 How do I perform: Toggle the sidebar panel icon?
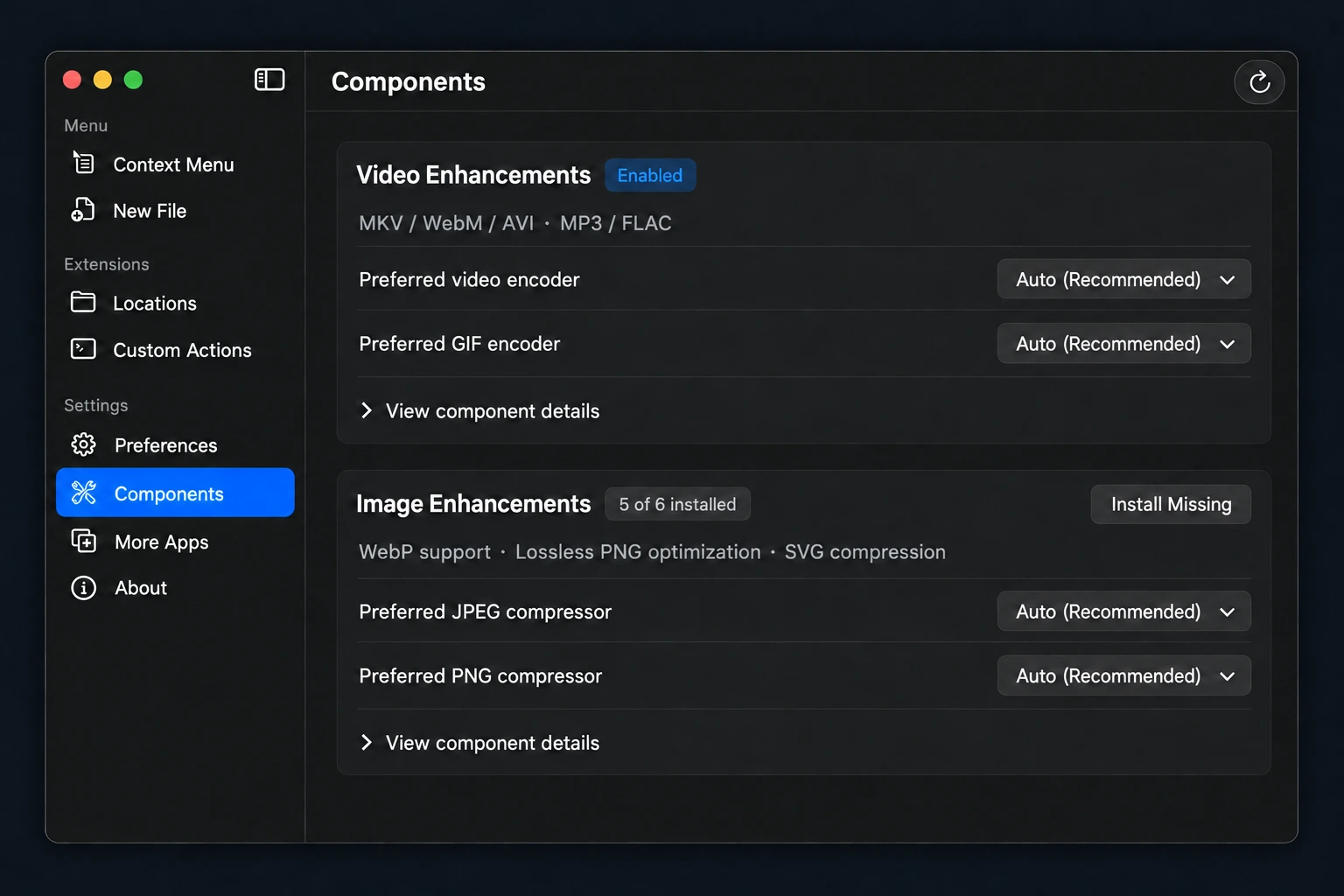tap(269, 80)
